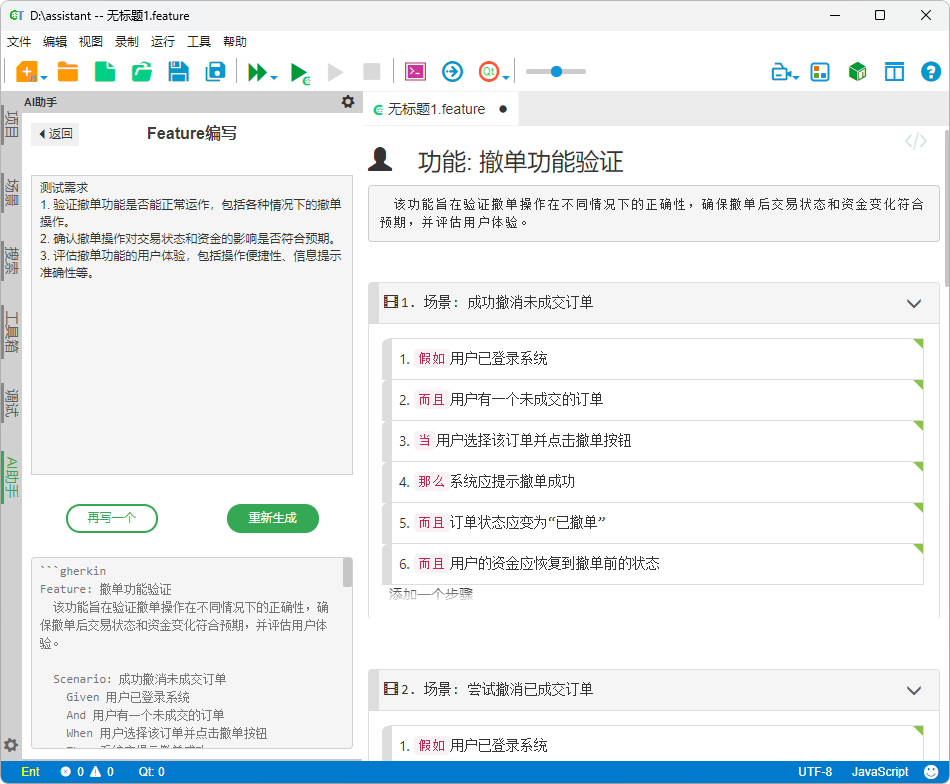The width and height of the screenshot is (950, 784).
Task: Toggle code view with the </> icon
Action: (x=915, y=141)
